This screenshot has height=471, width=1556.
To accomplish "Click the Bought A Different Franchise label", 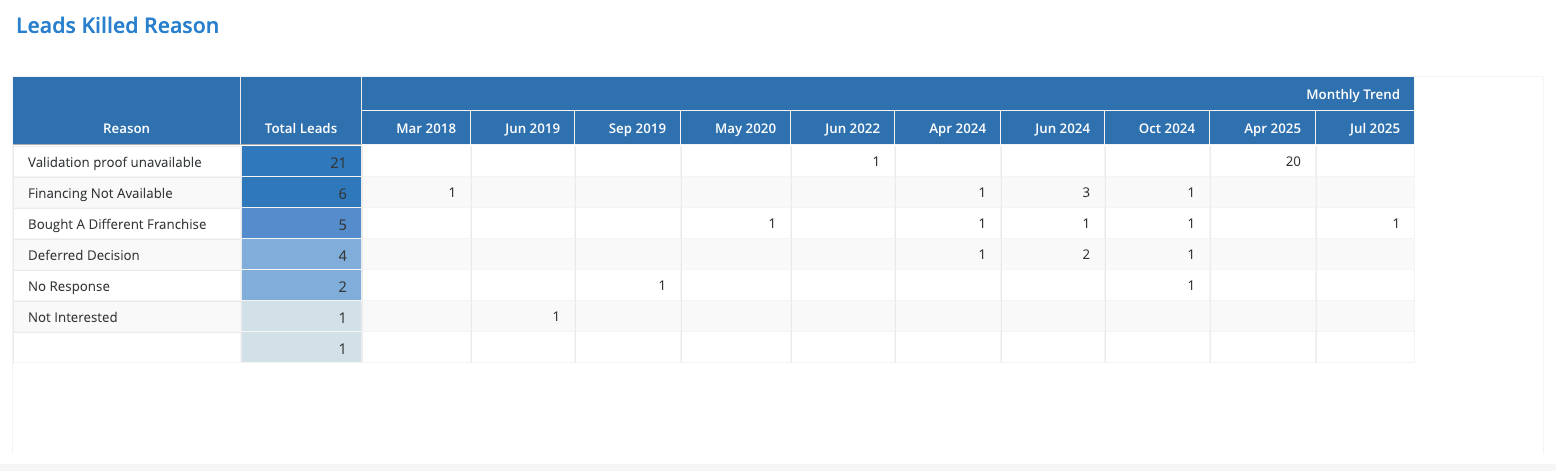I will pyautogui.click(x=117, y=224).
